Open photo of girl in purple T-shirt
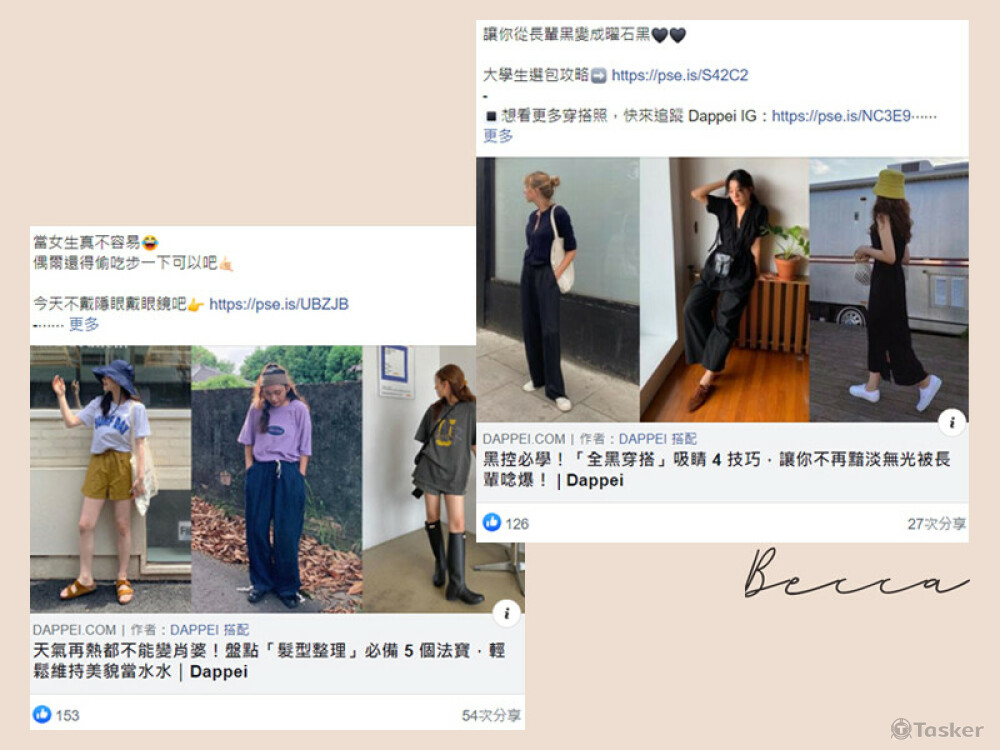Image resolution: width=1000 pixels, height=750 pixels. pos(277,479)
